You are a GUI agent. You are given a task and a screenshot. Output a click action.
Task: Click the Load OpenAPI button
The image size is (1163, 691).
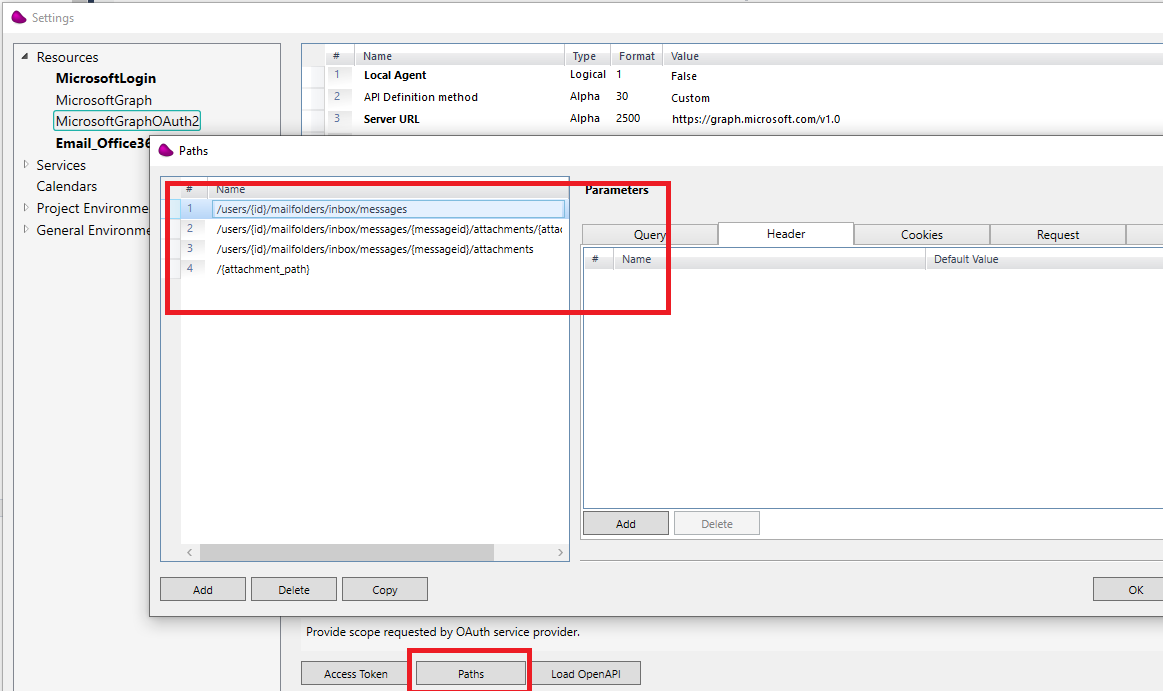(585, 673)
